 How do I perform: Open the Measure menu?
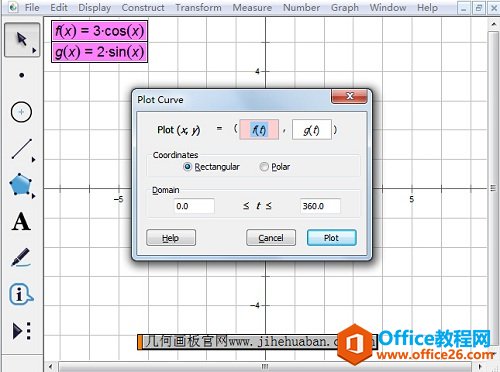coord(252,7)
